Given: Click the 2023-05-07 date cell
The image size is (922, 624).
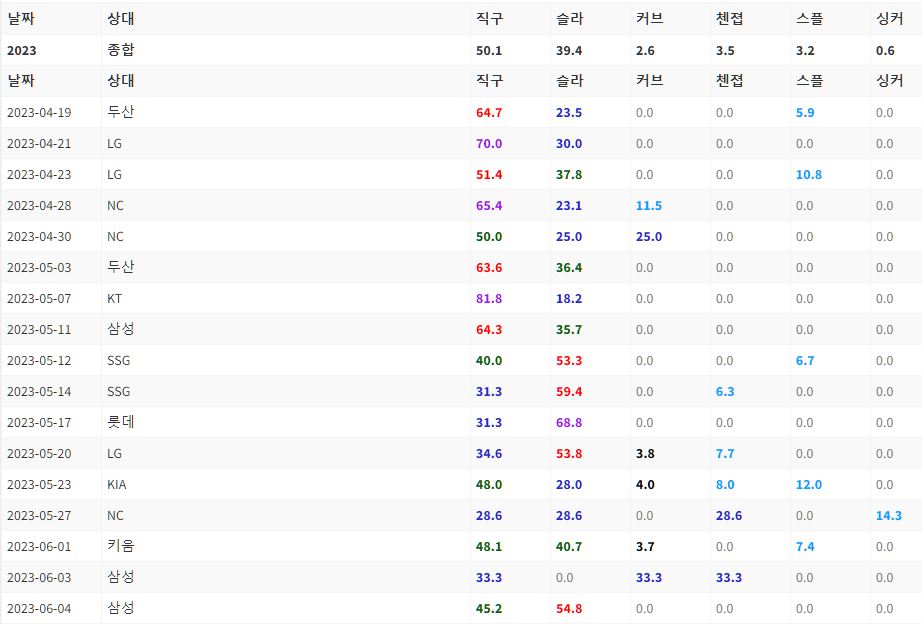Looking at the screenshot, I should (x=39, y=299).
